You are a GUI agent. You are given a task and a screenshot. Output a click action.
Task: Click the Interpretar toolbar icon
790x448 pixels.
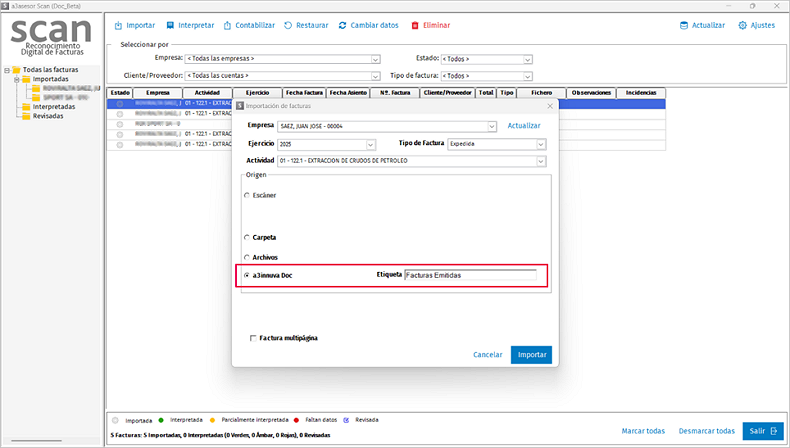point(170,25)
